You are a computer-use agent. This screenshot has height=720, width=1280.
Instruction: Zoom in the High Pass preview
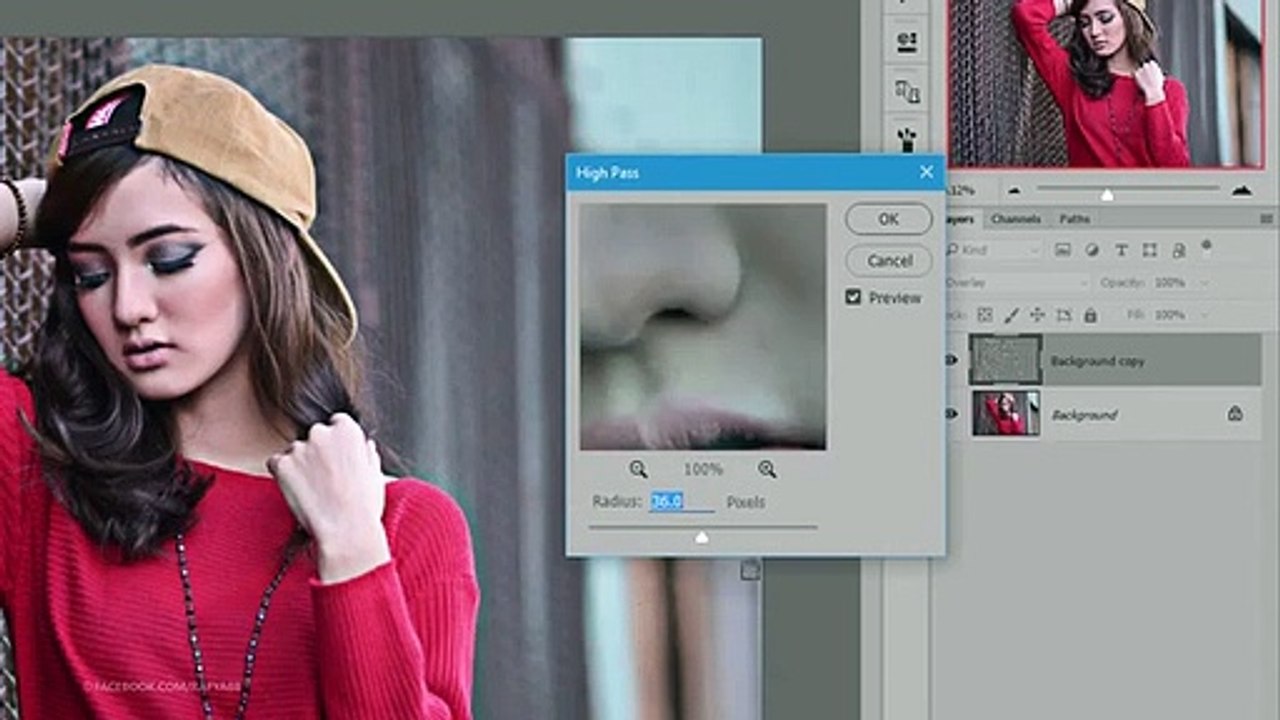coord(767,468)
